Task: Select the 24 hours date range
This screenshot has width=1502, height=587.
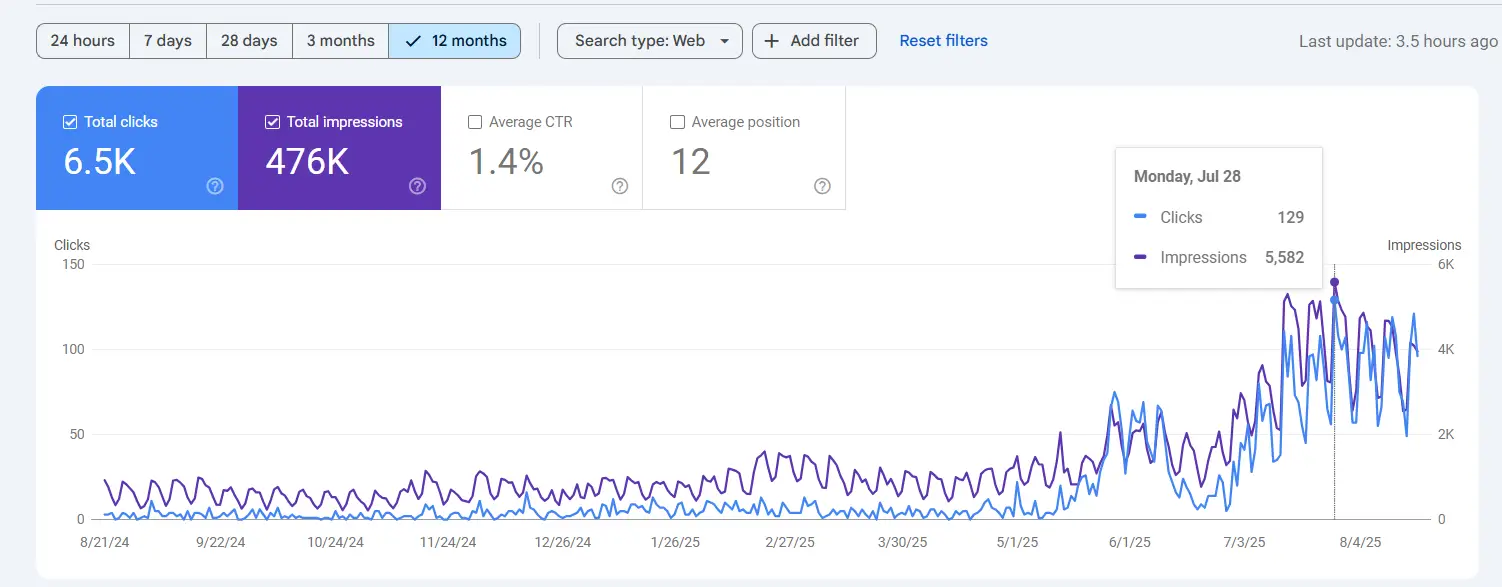Action: [83, 41]
